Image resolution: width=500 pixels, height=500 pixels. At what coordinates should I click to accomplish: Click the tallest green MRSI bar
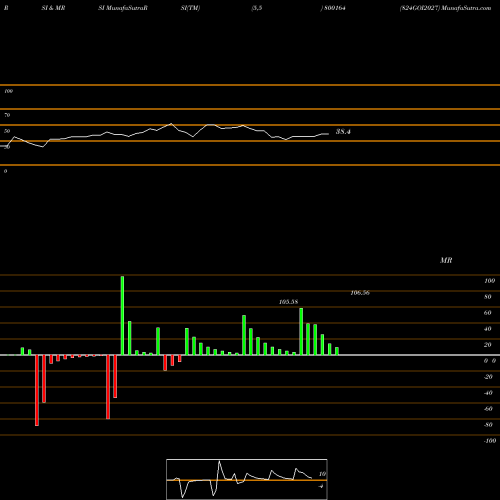pyautogui.click(x=122, y=315)
